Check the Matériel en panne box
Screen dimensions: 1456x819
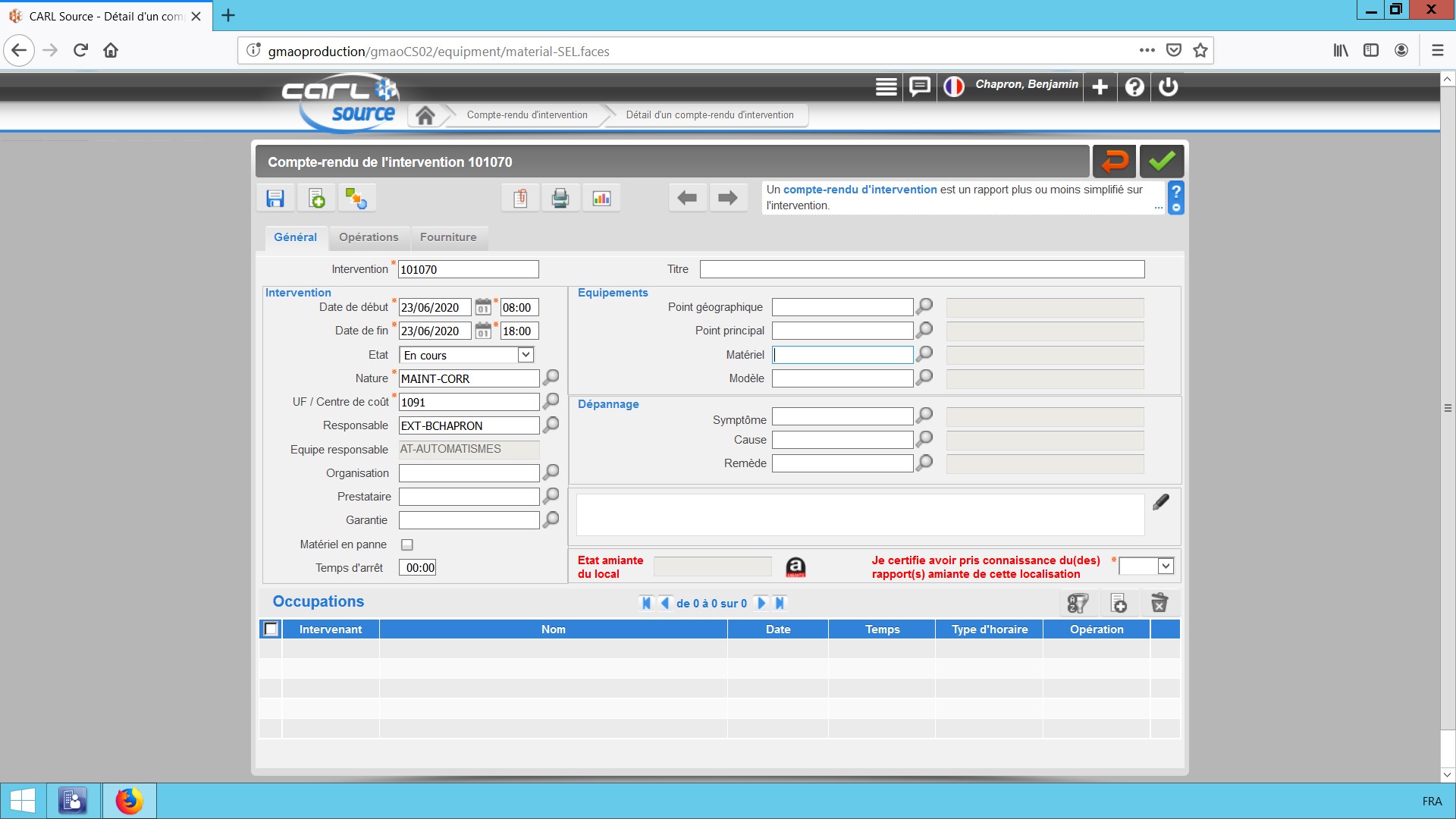[x=407, y=544]
